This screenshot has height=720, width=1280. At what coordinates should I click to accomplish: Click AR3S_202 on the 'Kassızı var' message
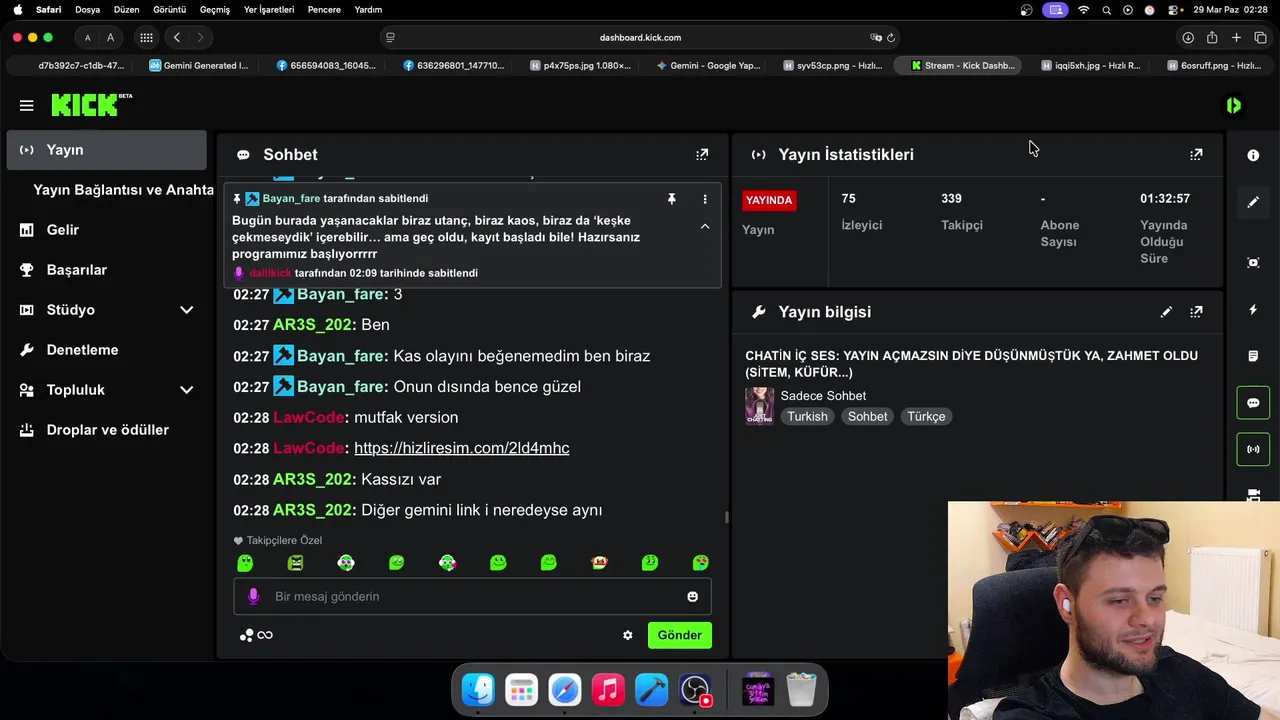pyautogui.click(x=313, y=479)
